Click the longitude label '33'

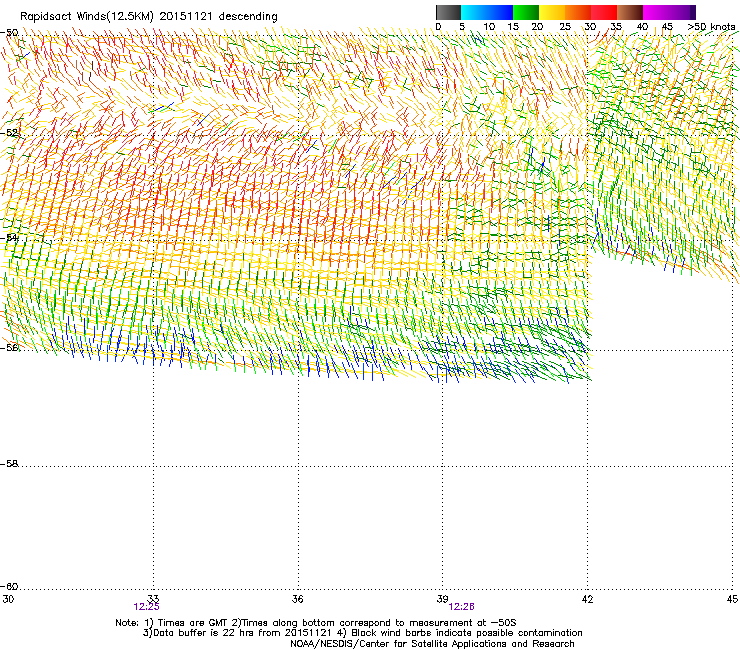point(153,599)
